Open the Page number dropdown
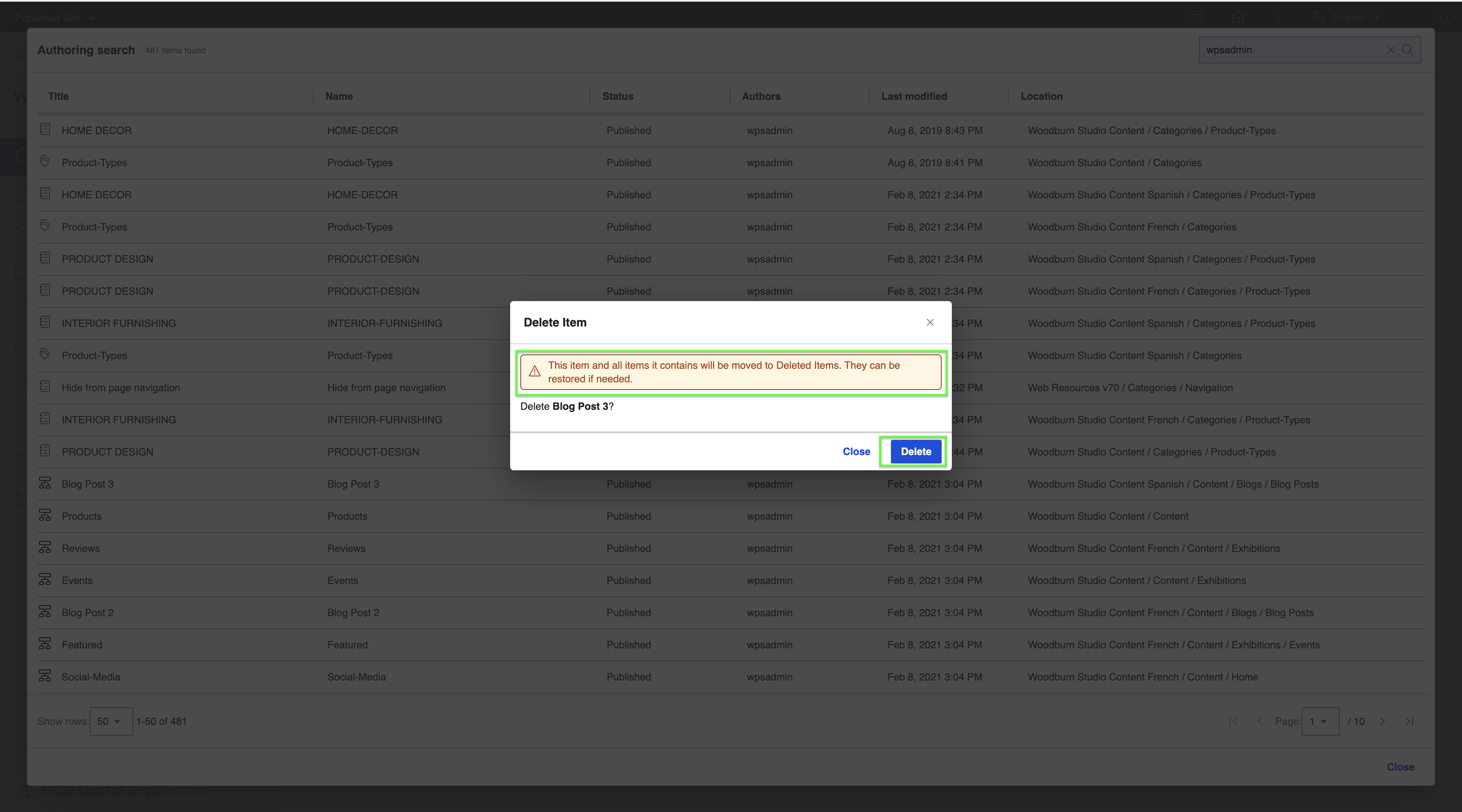Screen dimensions: 1462x812 click(1319, 721)
